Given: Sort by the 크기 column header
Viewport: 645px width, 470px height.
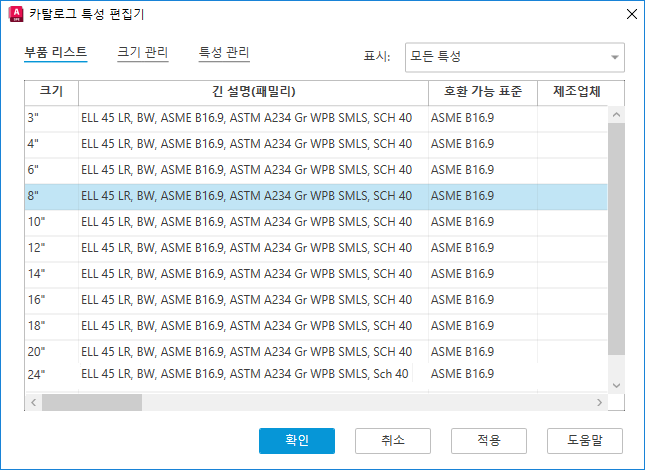Looking at the screenshot, I should click(51, 92).
